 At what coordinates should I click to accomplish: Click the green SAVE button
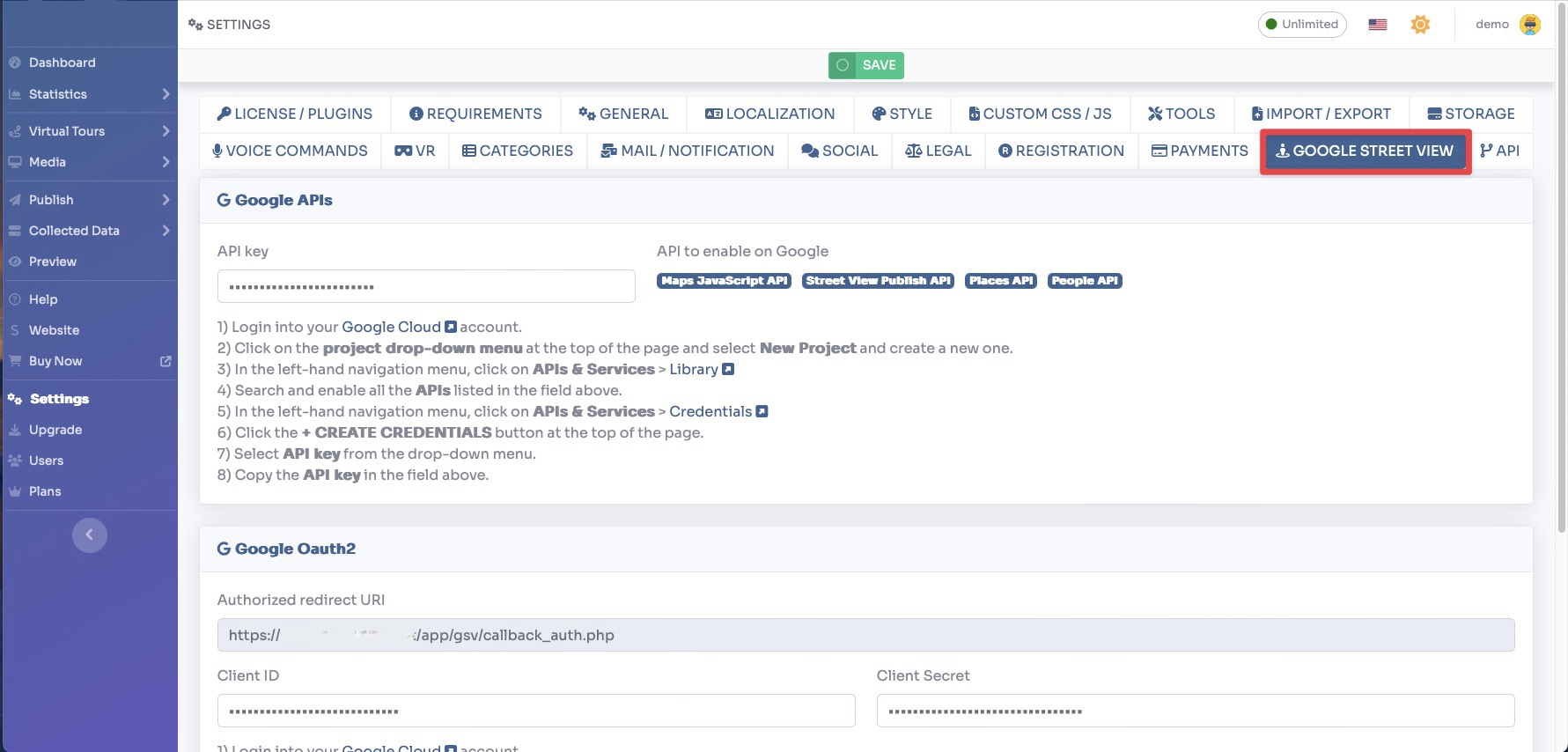[x=866, y=65]
